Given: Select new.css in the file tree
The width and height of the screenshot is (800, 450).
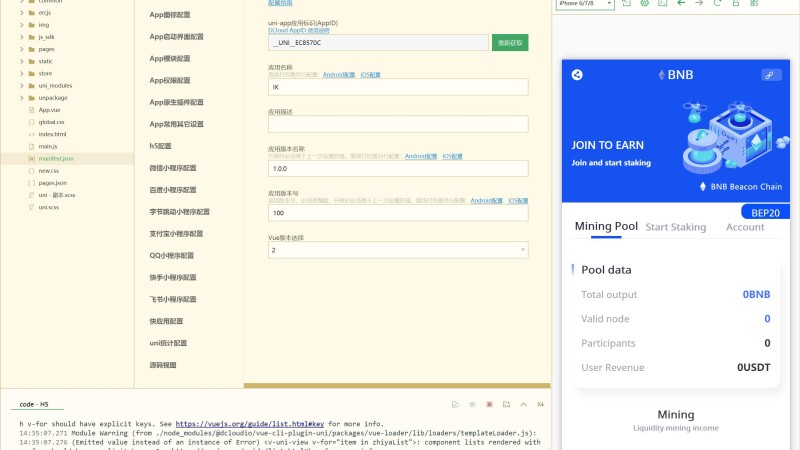Looking at the screenshot, I should point(48,171).
